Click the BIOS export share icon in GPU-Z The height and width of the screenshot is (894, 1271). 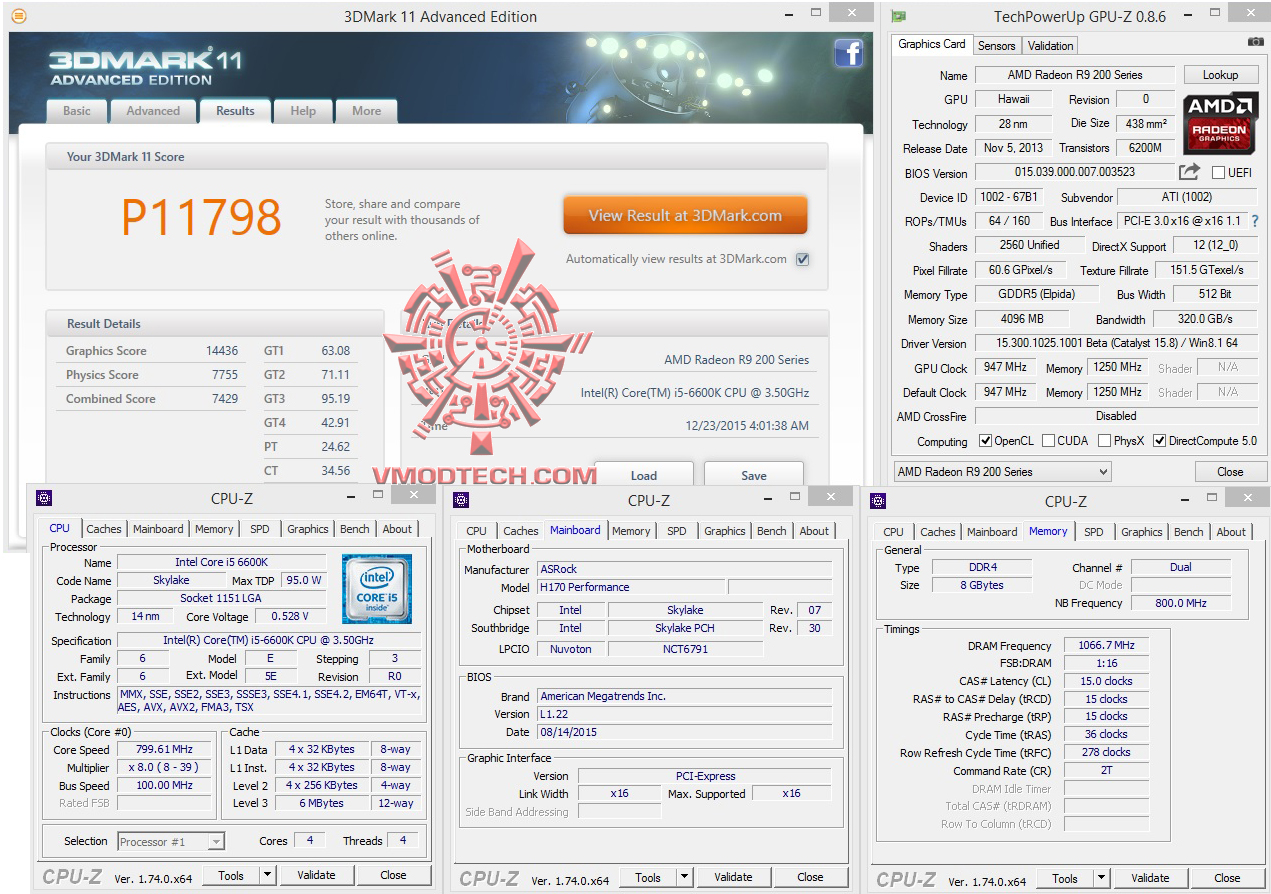[1189, 172]
